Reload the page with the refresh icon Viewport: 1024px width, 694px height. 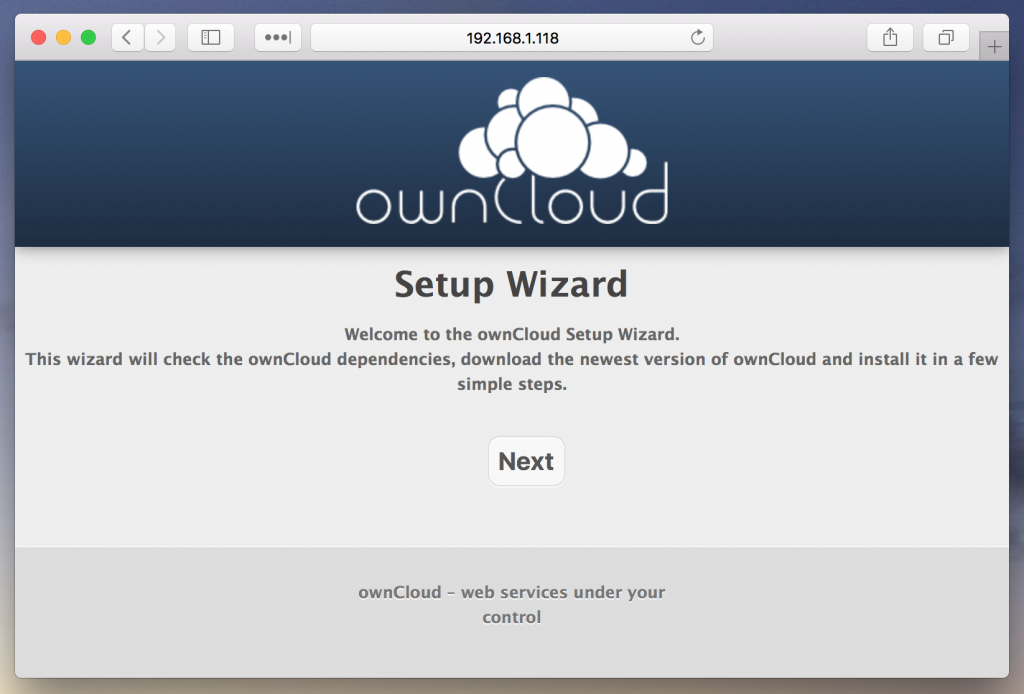[x=697, y=37]
